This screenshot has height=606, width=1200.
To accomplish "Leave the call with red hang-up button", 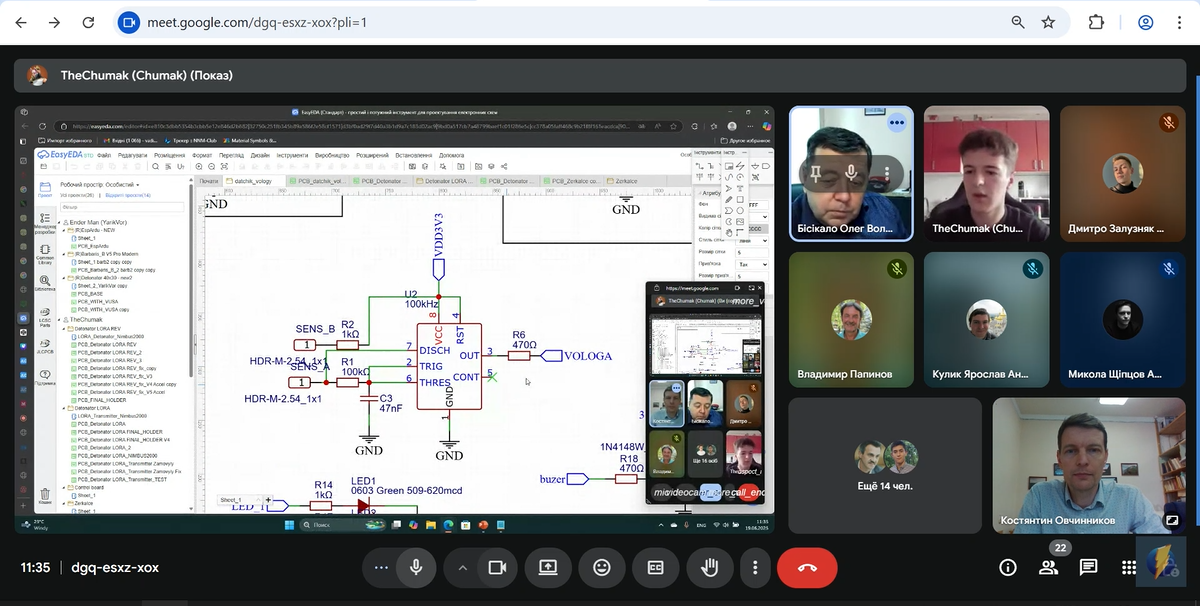I will (807, 567).
